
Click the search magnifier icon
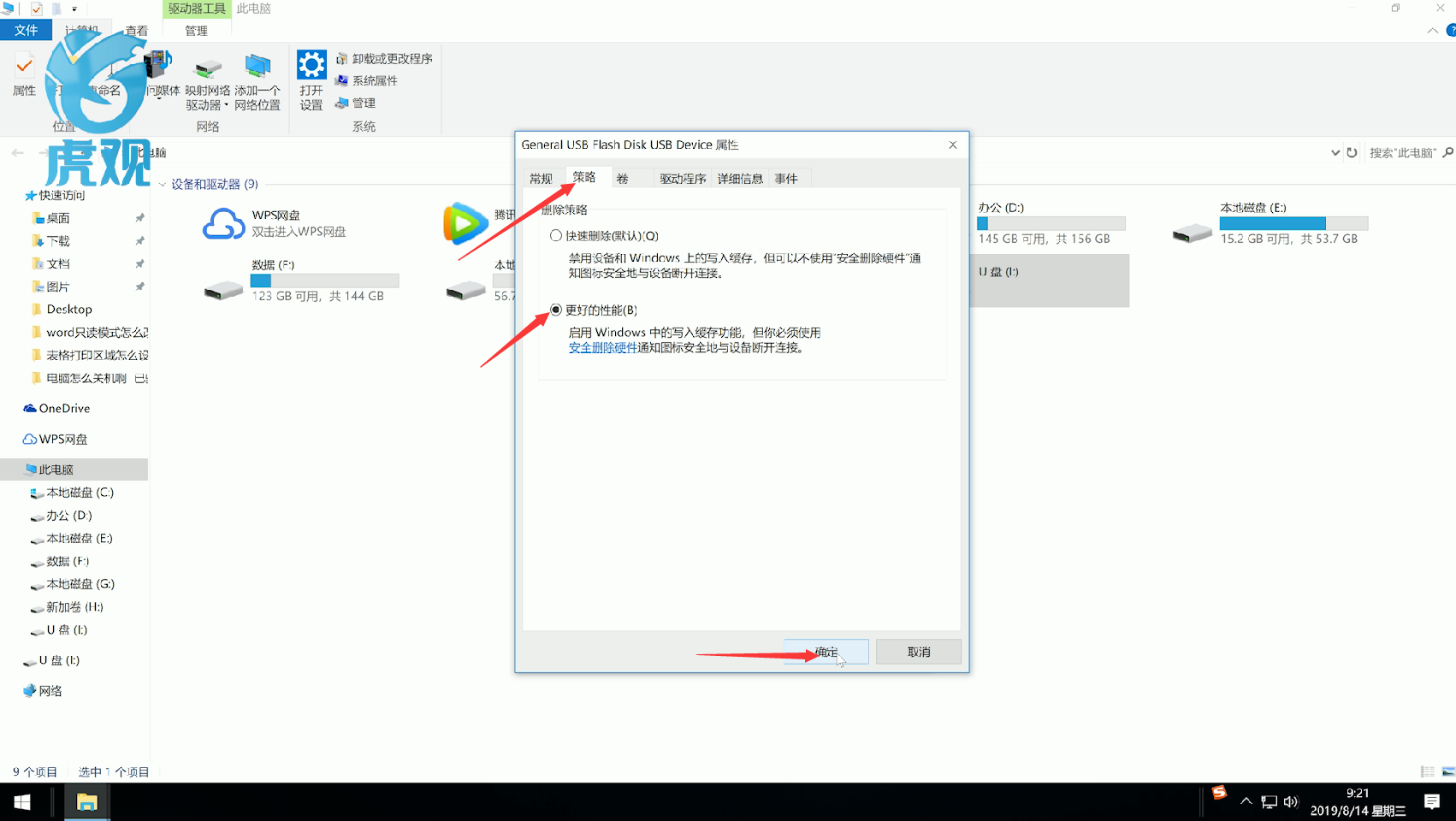[x=1447, y=152]
